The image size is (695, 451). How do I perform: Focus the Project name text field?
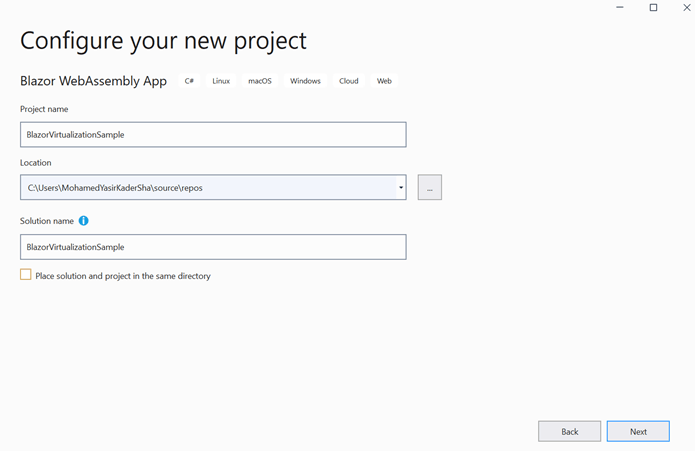click(213, 134)
